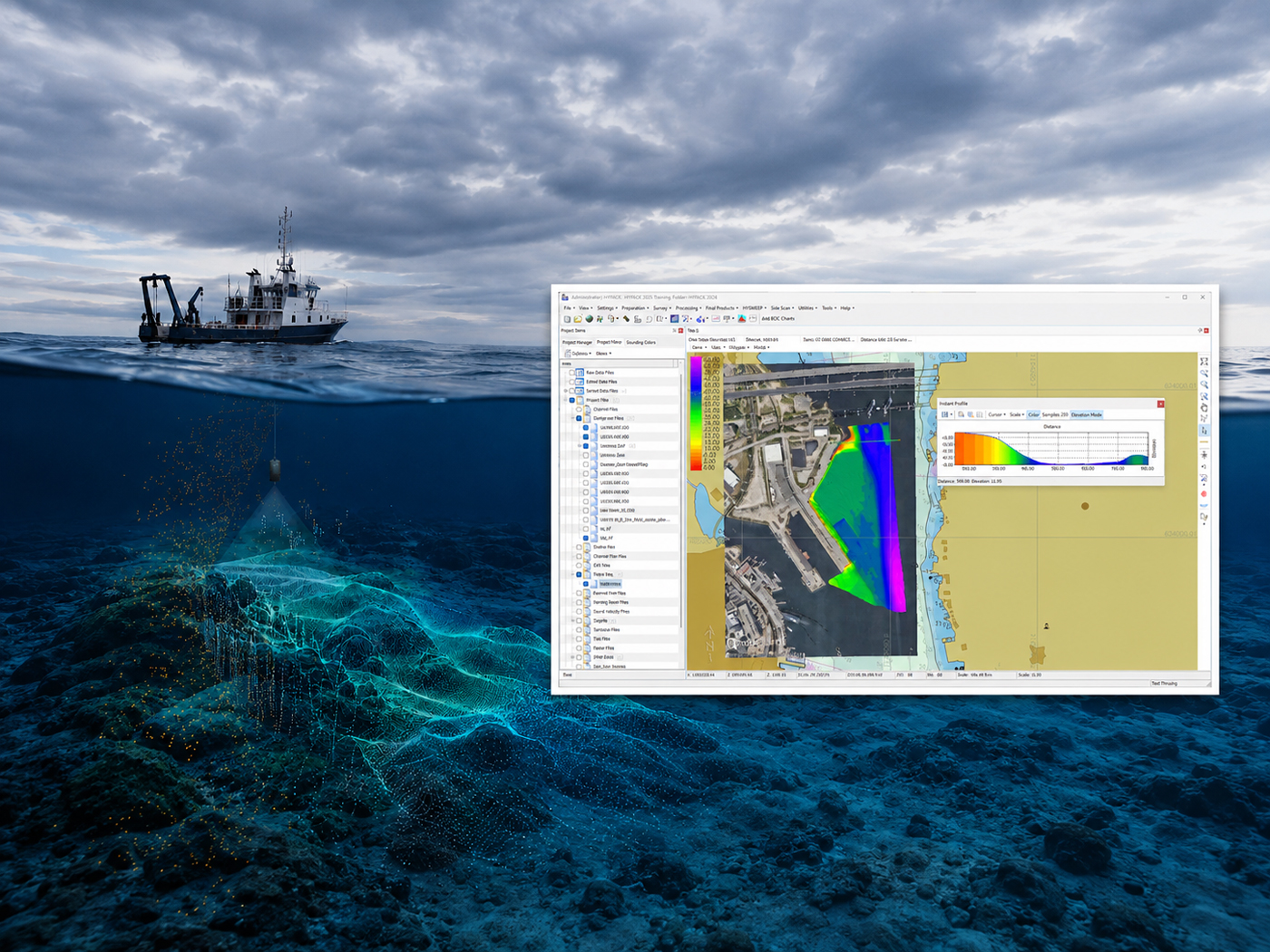Select the pan hand tool on map toolbar
The height and width of the screenshot is (952, 1270).
(x=1204, y=408)
